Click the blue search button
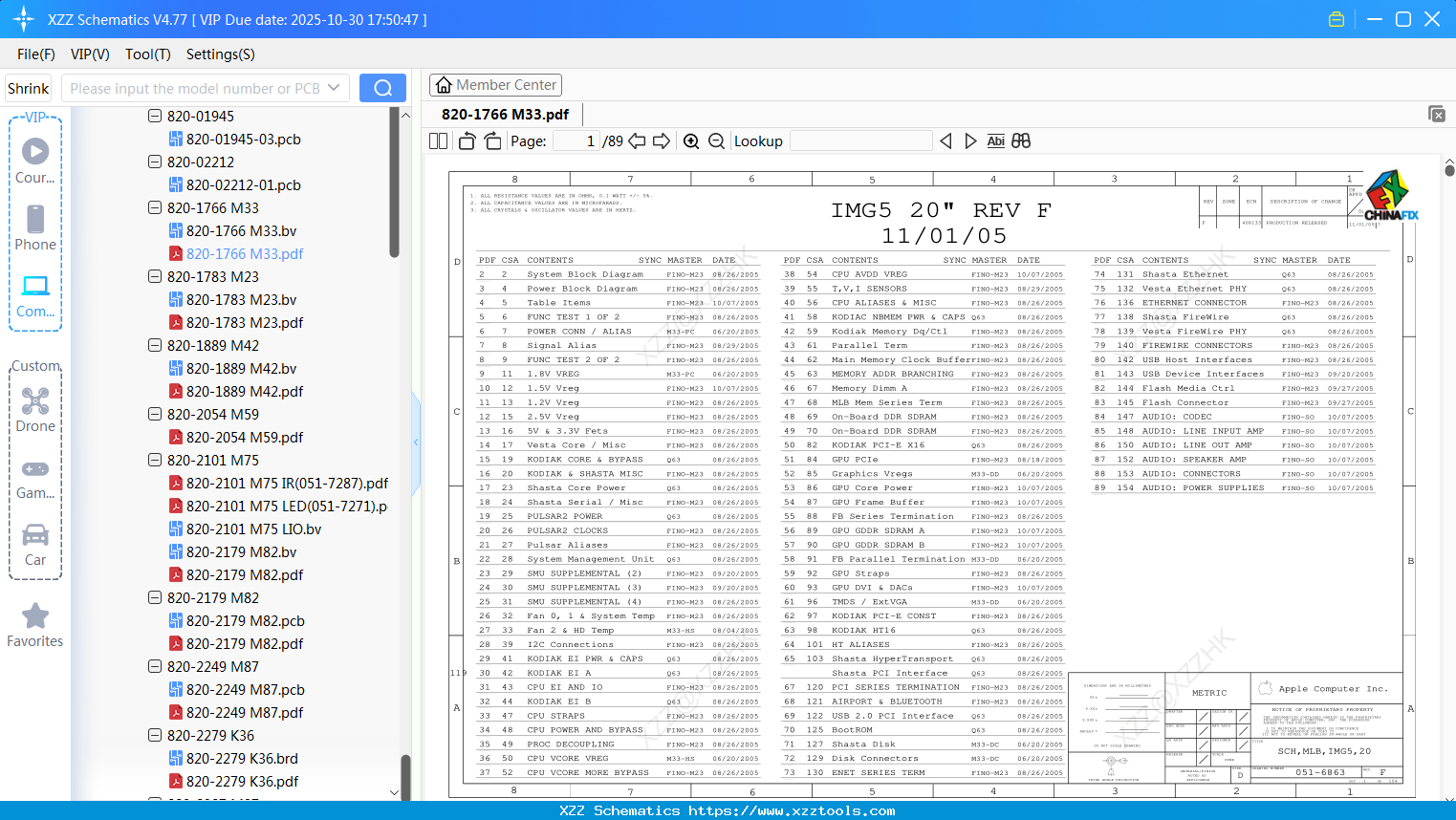Image resolution: width=1456 pixels, height=820 pixels. click(382, 88)
